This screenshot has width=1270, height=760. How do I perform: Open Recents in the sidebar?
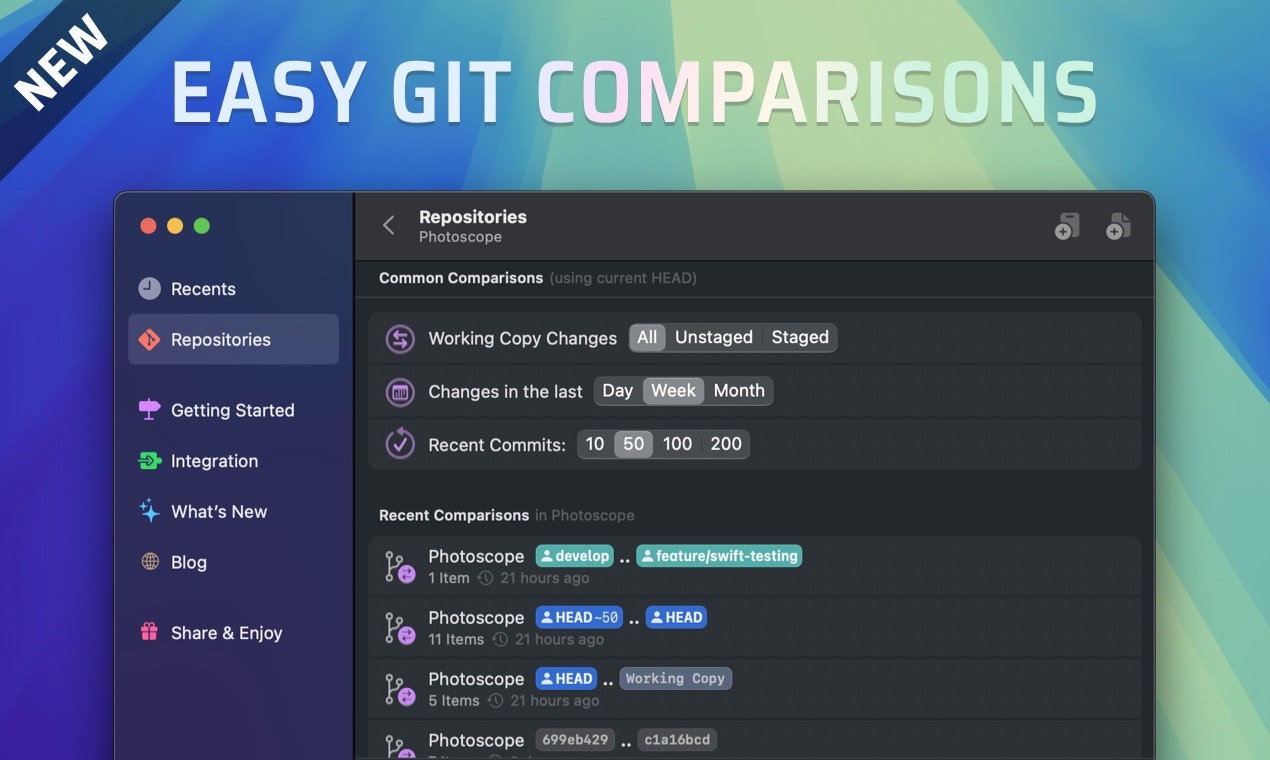pyautogui.click(x=234, y=289)
